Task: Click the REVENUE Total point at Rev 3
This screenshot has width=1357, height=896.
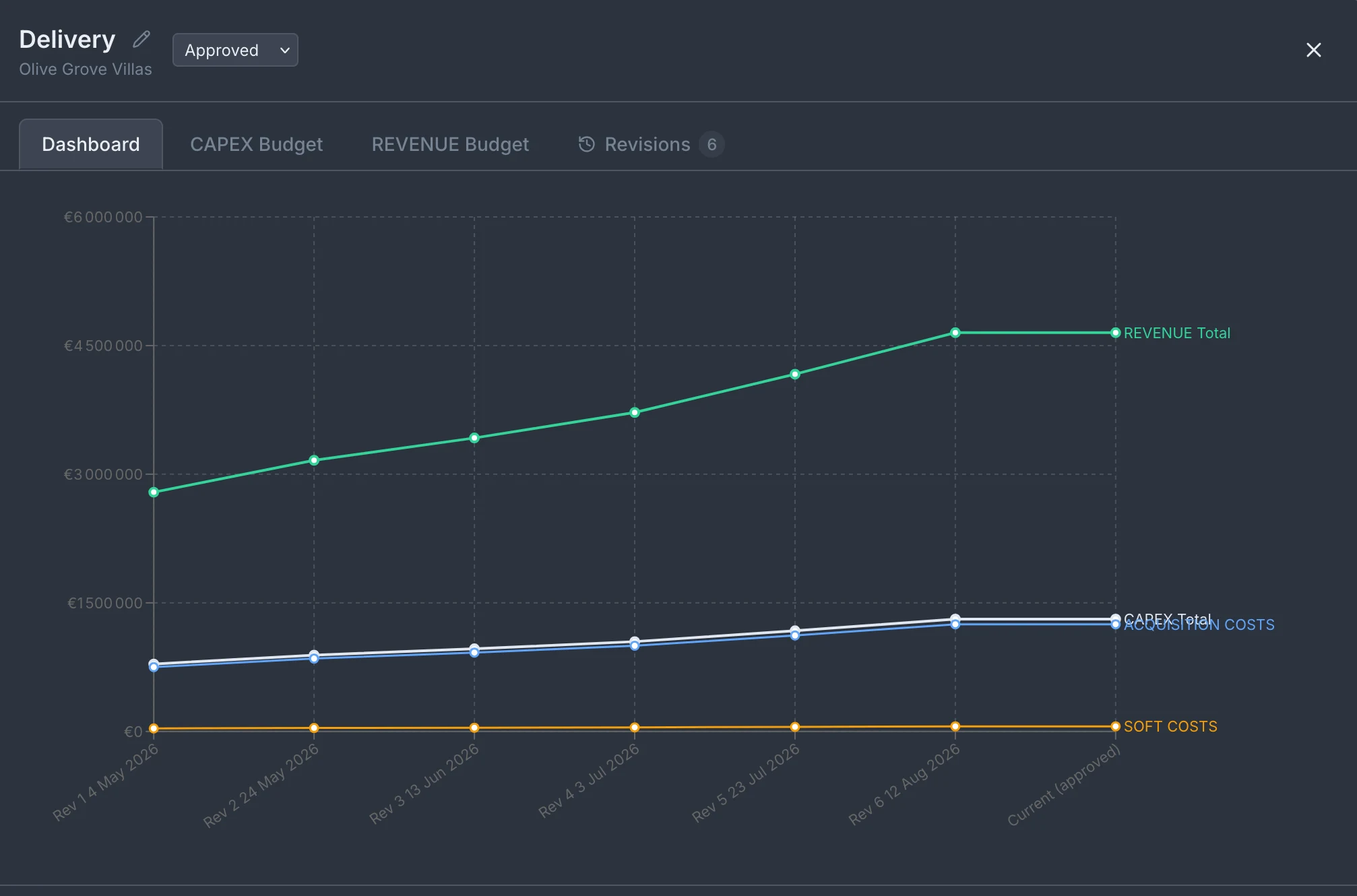Action: click(474, 438)
